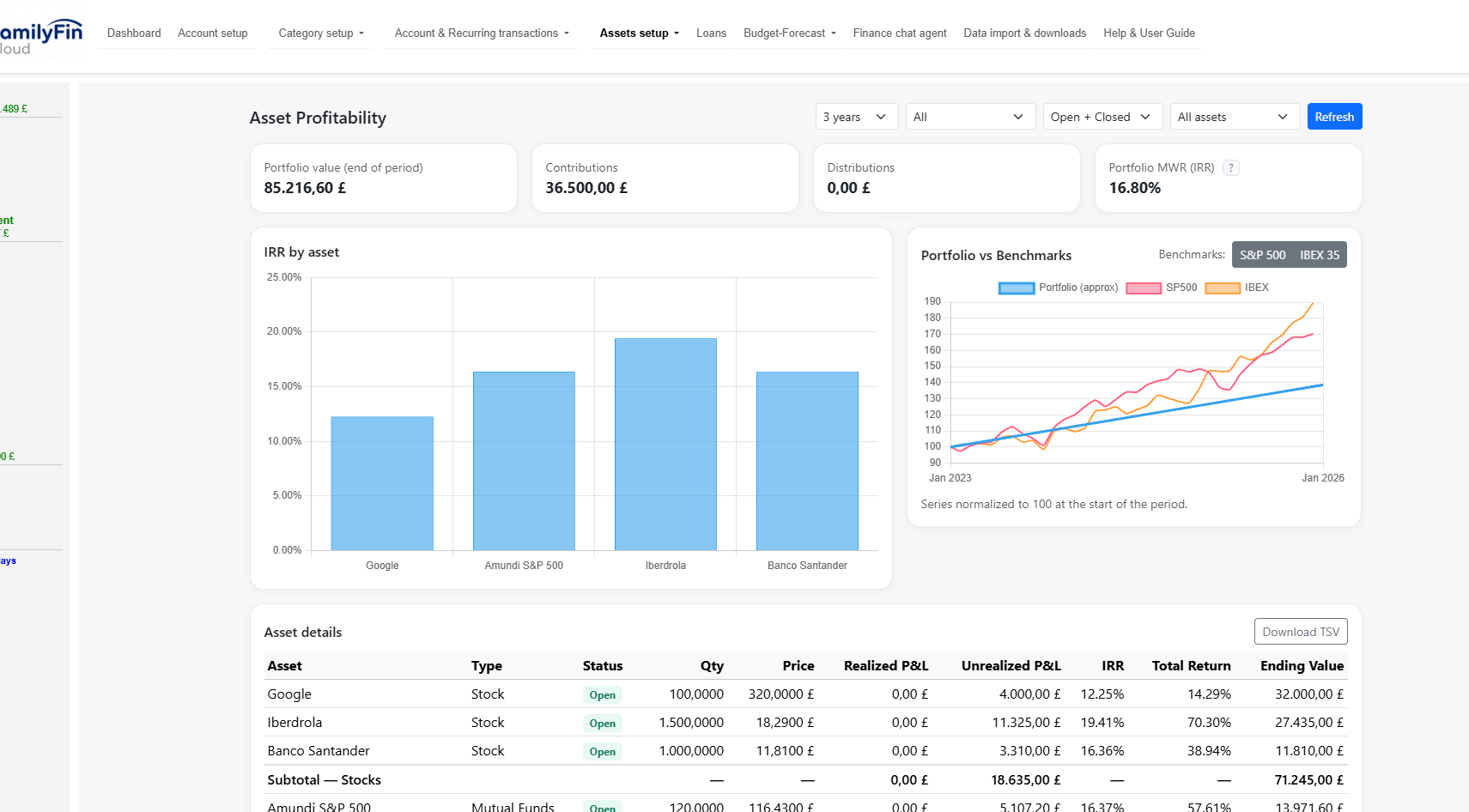Select the Banco Santander asset name in table

[x=319, y=751]
